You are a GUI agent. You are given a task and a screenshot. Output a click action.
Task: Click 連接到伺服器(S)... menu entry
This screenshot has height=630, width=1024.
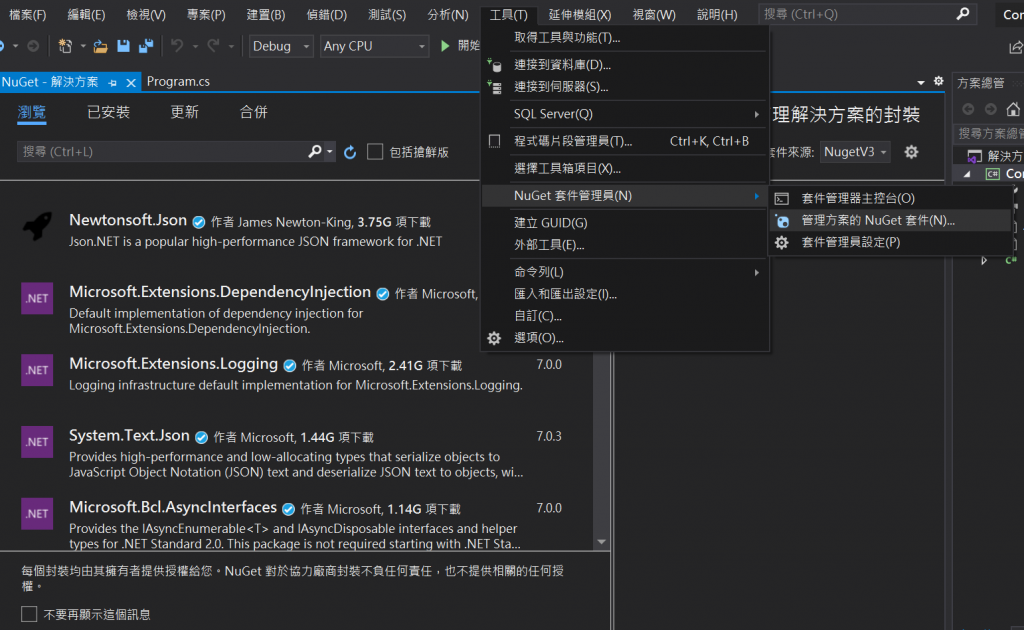click(x=625, y=87)
